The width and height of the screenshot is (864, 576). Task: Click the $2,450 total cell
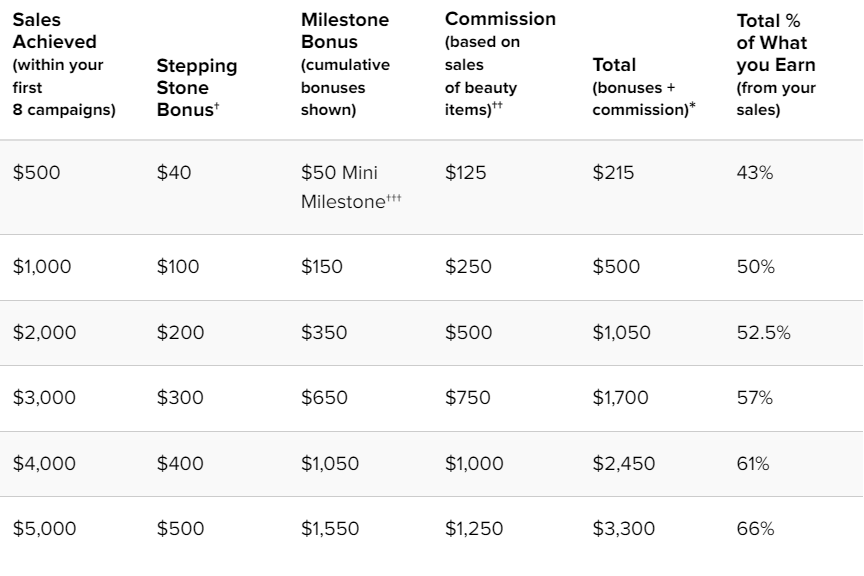(x=622, y=464)
